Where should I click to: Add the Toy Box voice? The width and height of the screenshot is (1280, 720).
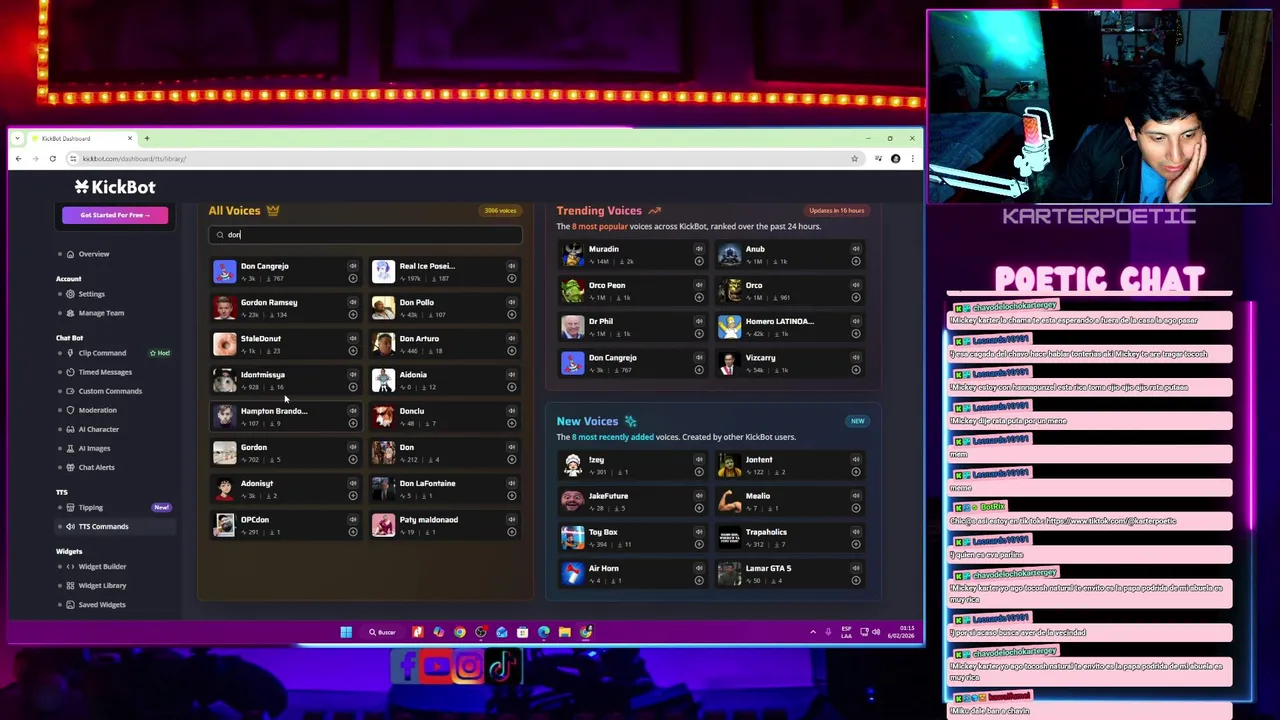point(698,544)
